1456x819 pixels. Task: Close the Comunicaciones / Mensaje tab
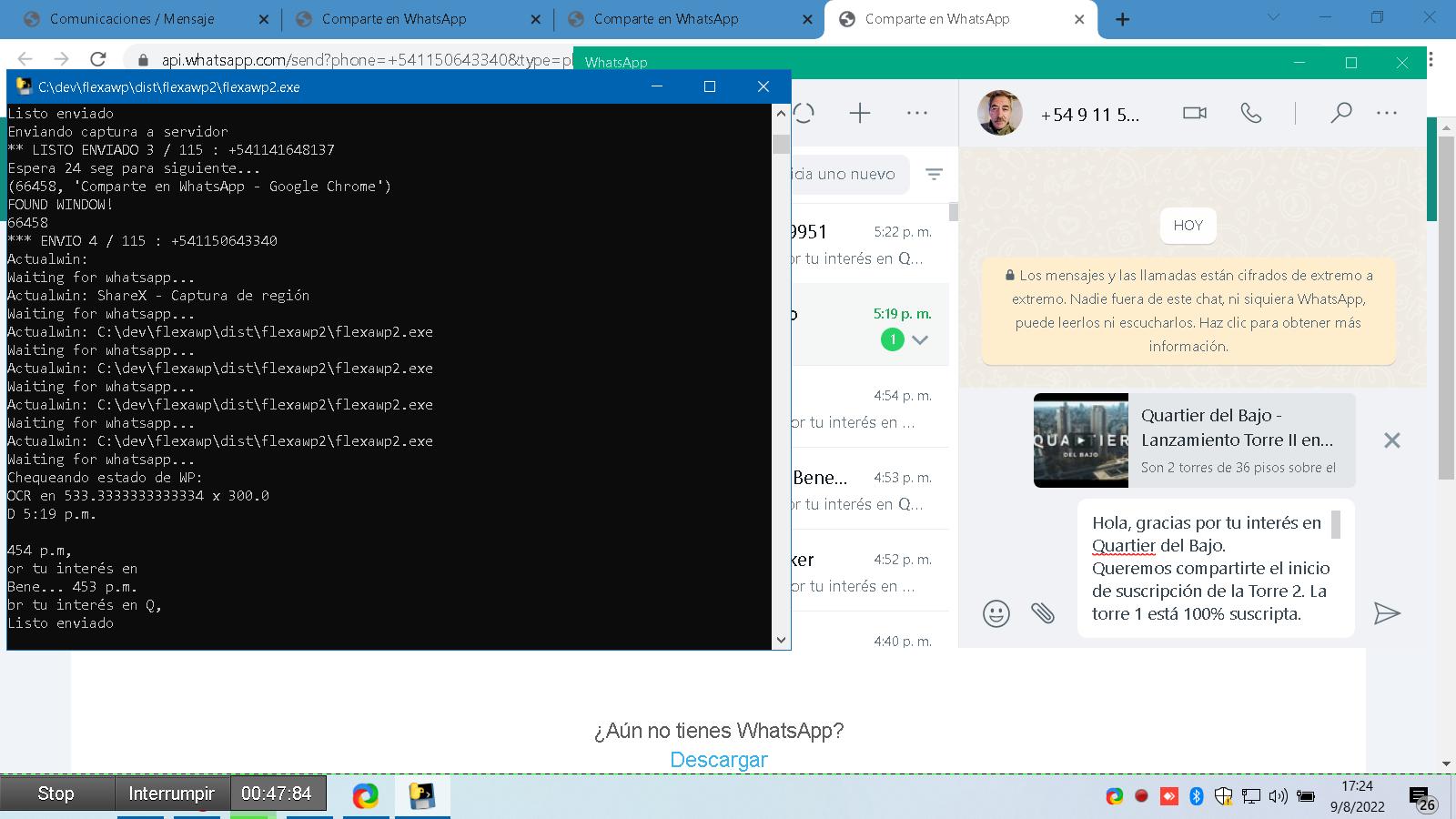(x=264, y=19)
